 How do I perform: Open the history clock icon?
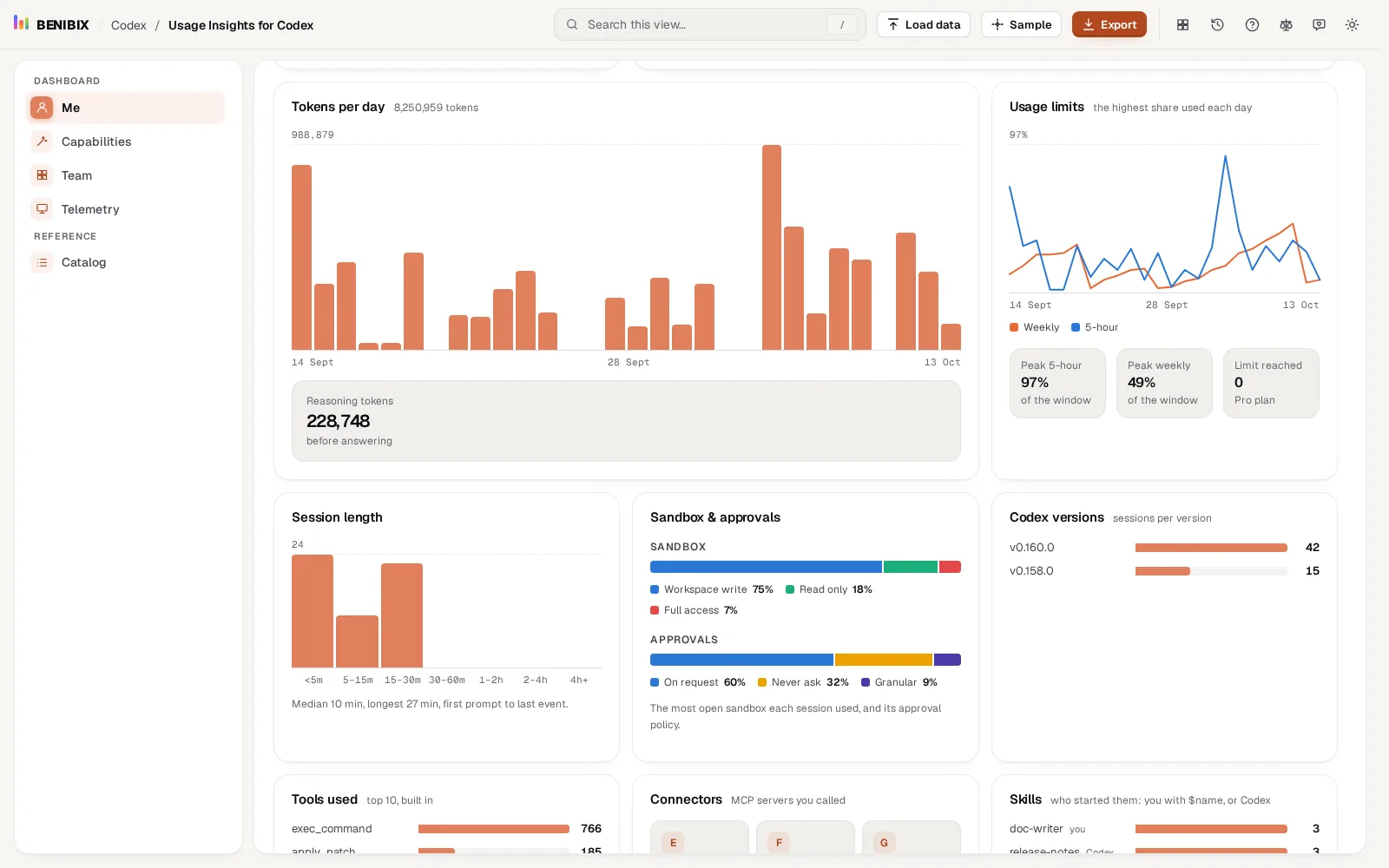pyautogui.click(x=1217, y=25)
